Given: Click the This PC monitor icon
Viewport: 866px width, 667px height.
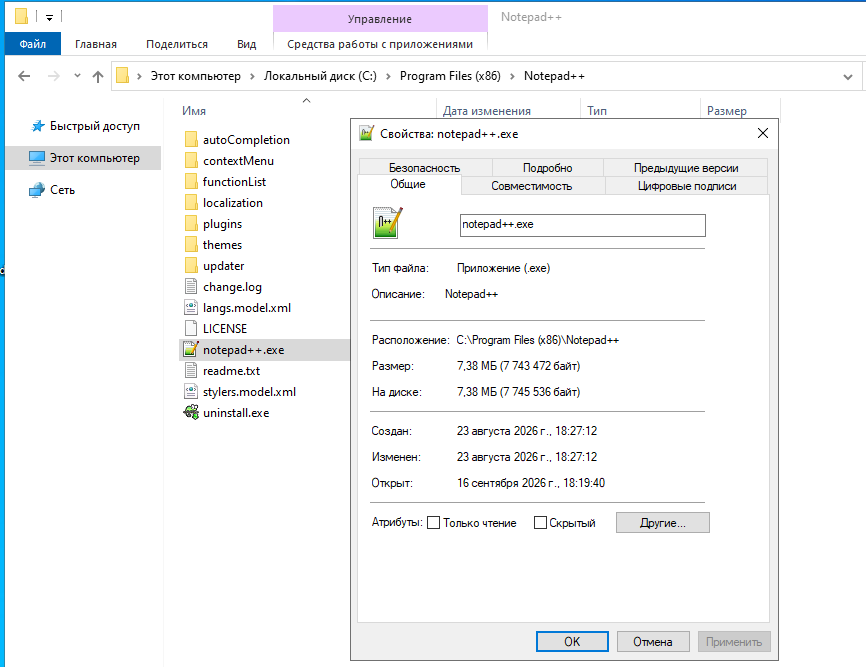Looking at the screenshot, I should 37,158.
